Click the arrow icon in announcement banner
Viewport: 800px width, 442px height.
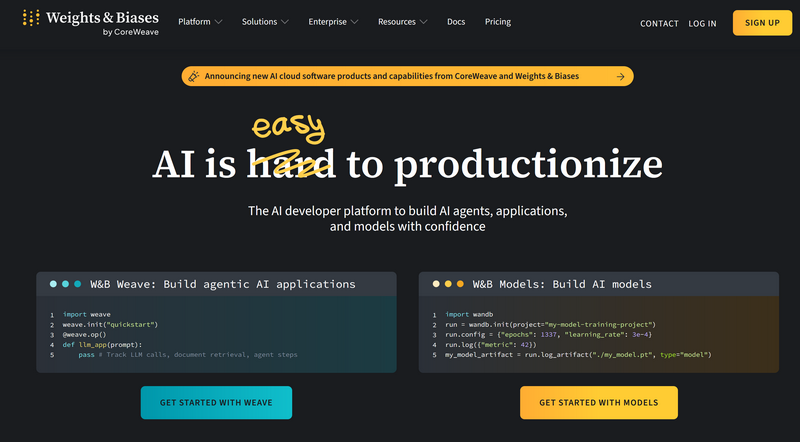pos(620,77)
